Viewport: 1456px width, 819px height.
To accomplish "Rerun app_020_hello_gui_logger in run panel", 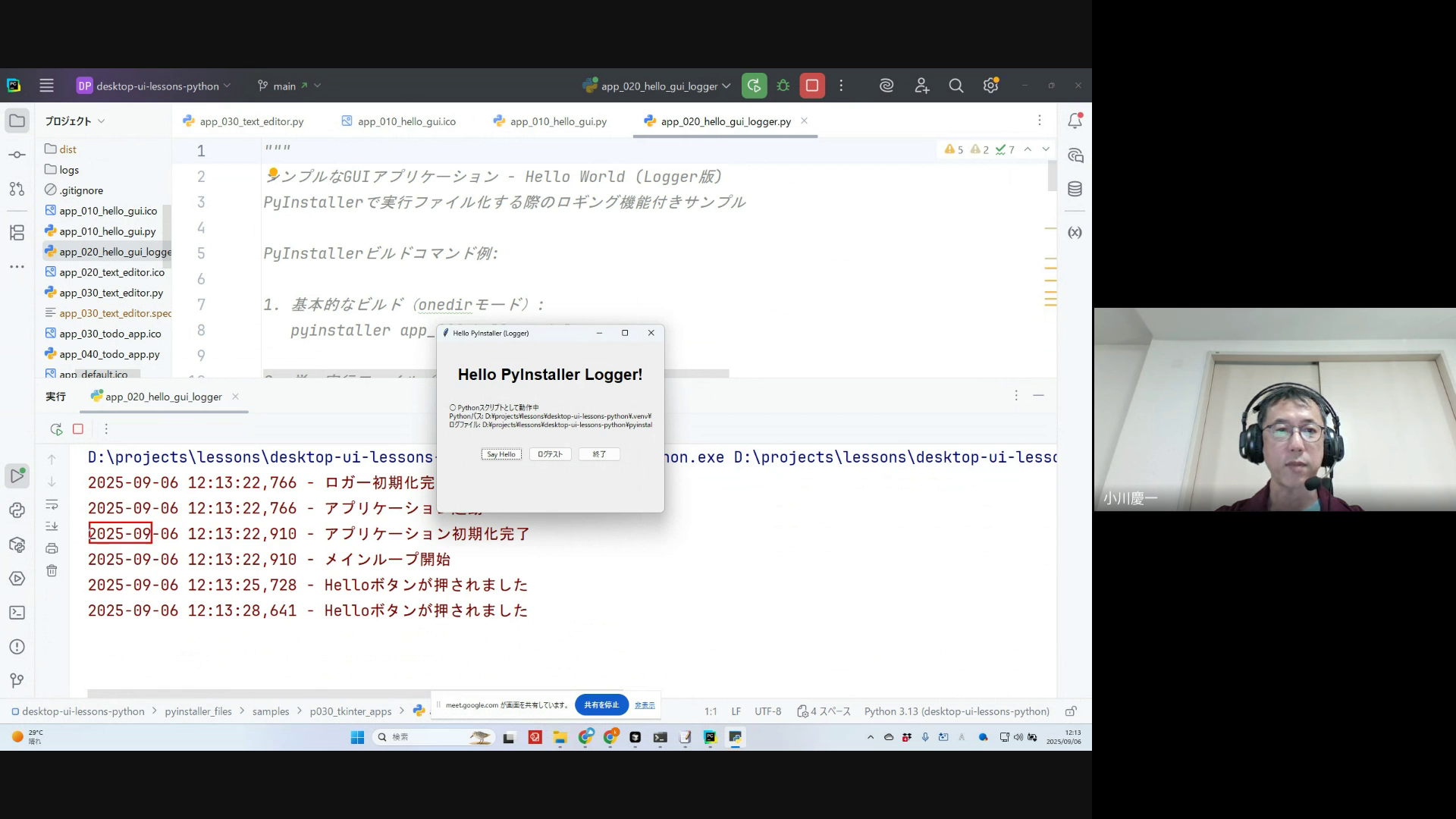I will (x=56, y=429).
